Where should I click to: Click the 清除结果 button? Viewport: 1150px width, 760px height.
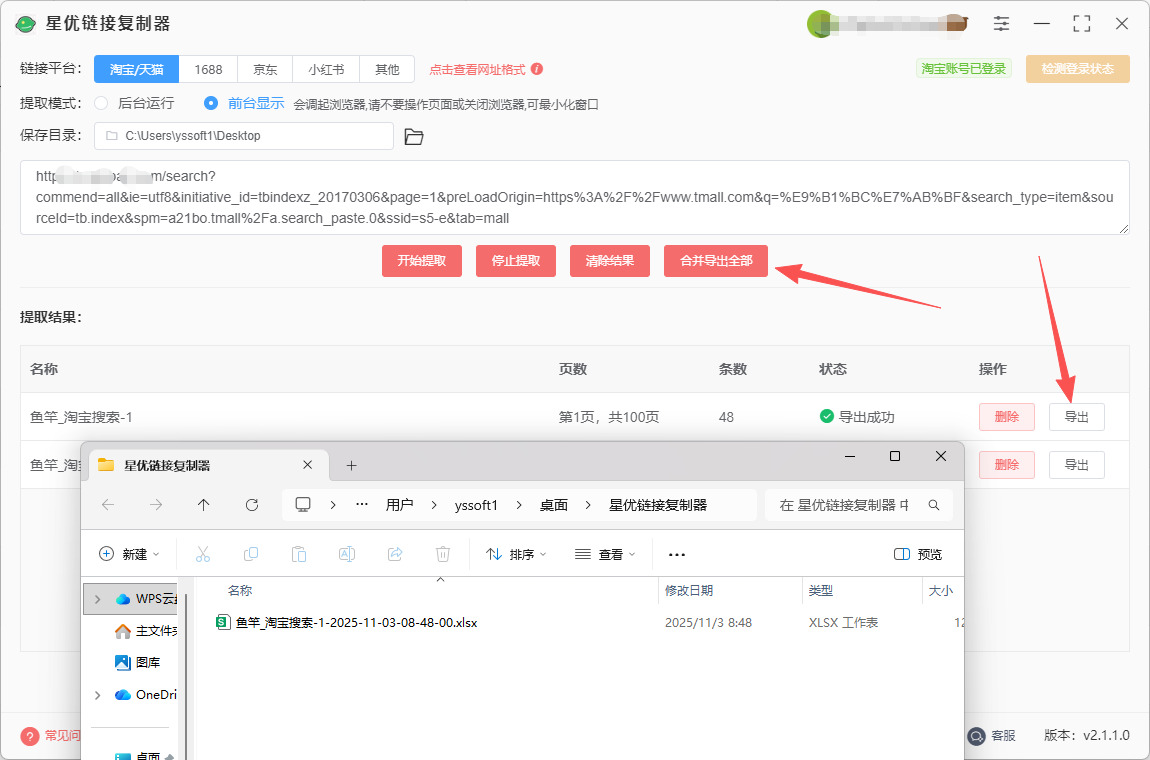(x=609, y=260)
